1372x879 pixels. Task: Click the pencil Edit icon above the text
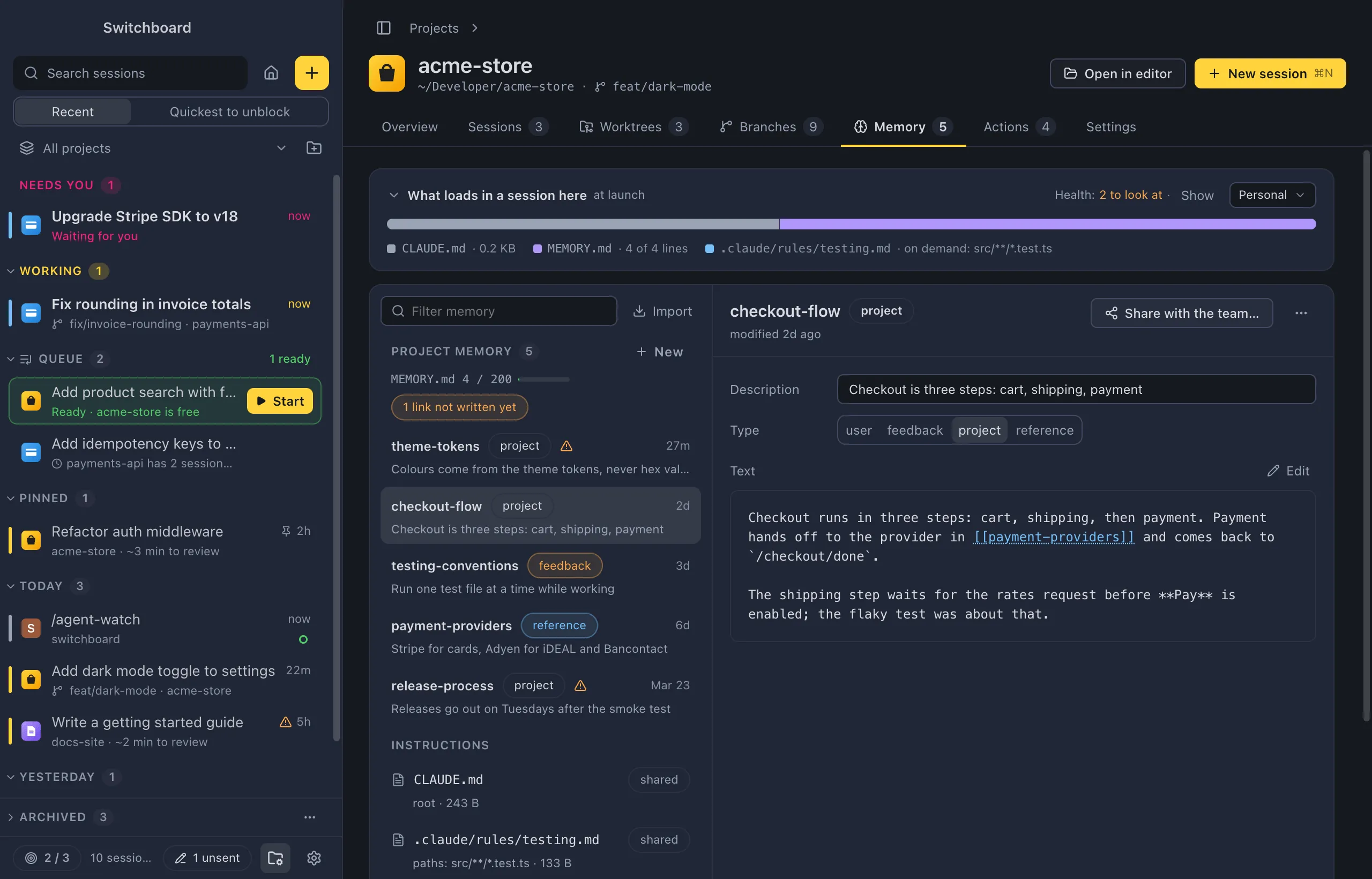pyautogui.click(x=1273, y=471)
